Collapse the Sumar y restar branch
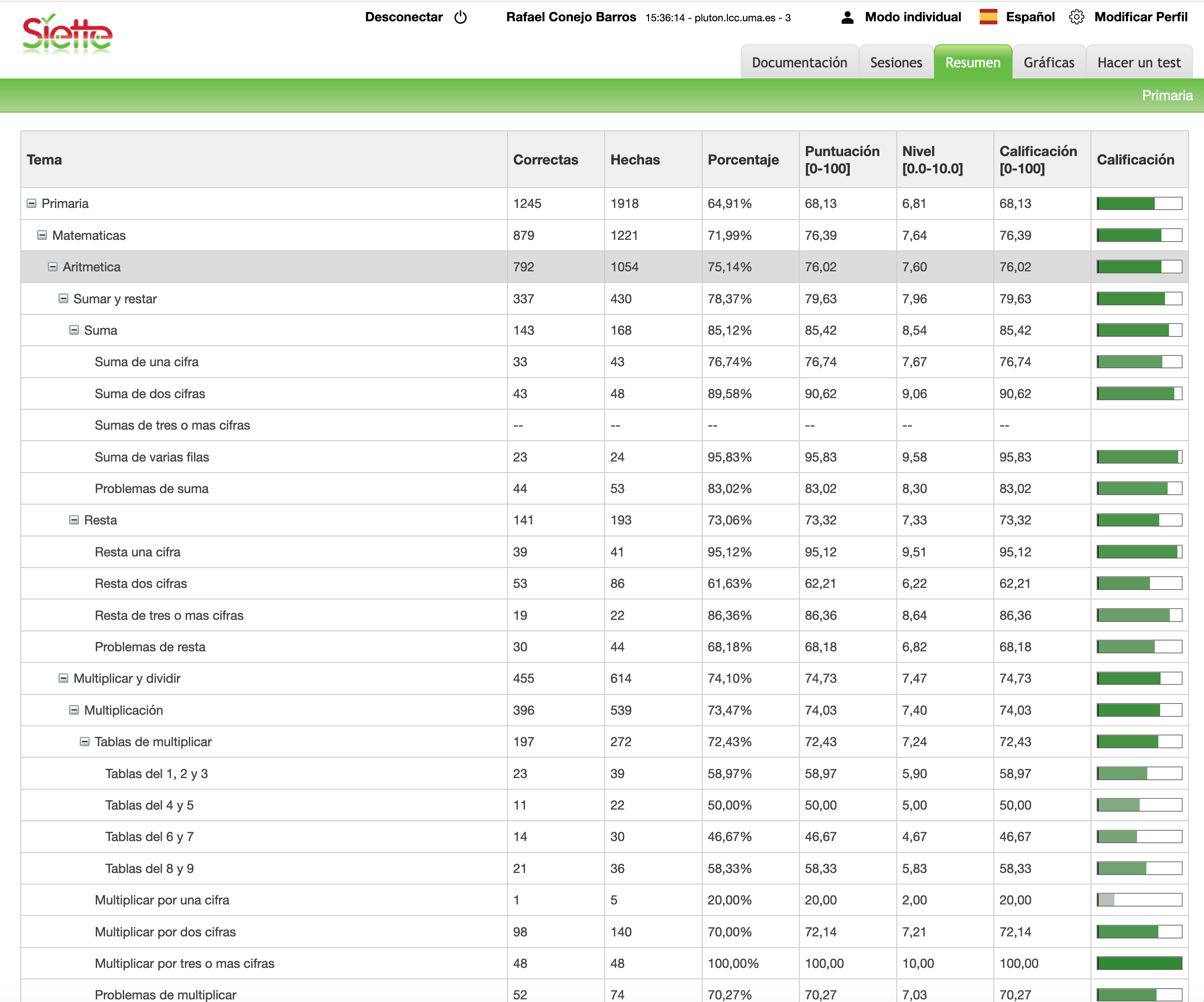 pyautogui.click(x=63, y=299)
